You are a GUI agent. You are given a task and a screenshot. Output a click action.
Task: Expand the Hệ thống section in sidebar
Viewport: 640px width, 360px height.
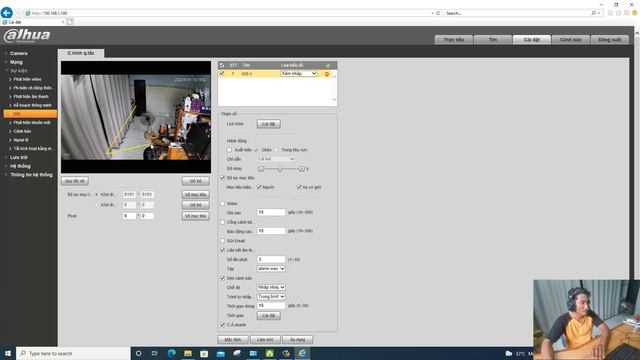[x=20, y=166]
